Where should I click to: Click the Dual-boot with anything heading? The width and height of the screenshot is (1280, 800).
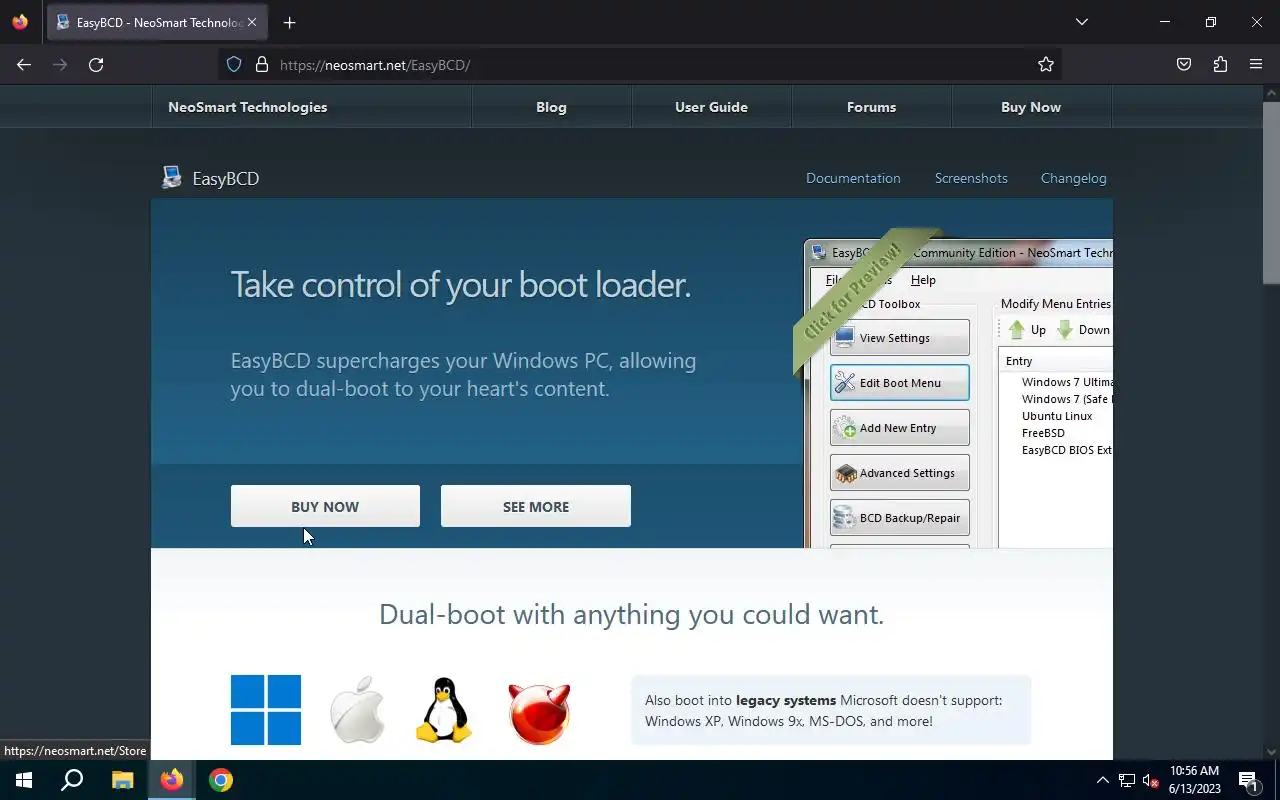[631, 614]
